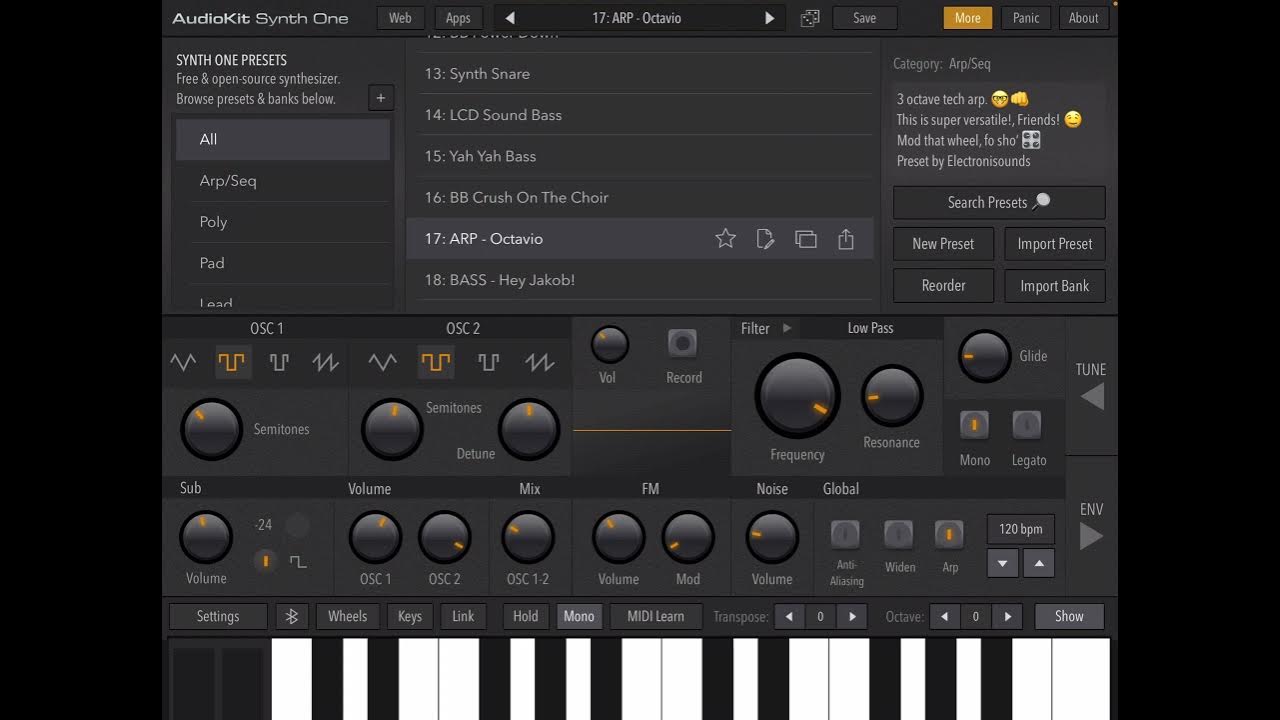The height and width of the screenshot is (720, 1280).
Task: Click the Reorder button
Action: point(943,286)
